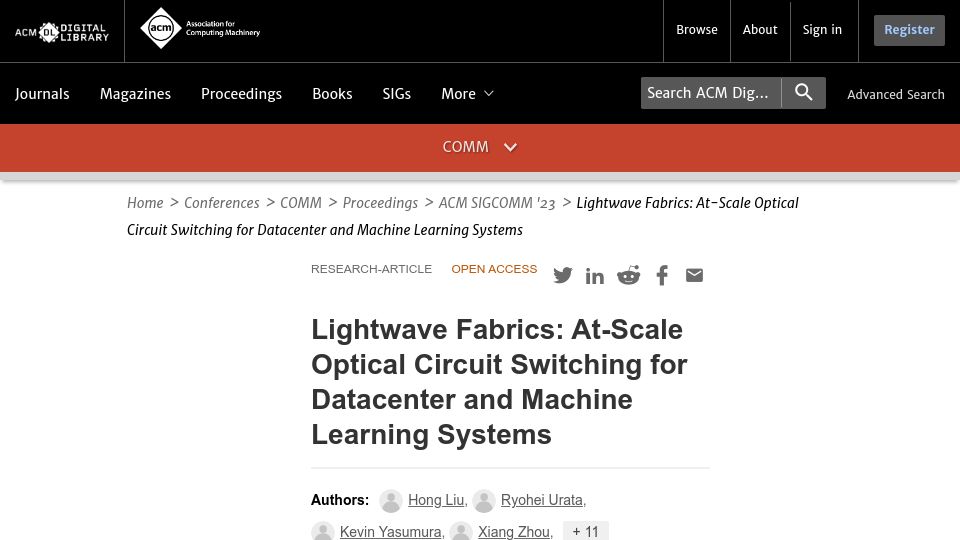
Task: Share article on Twitter
Action: pos(563,276)
